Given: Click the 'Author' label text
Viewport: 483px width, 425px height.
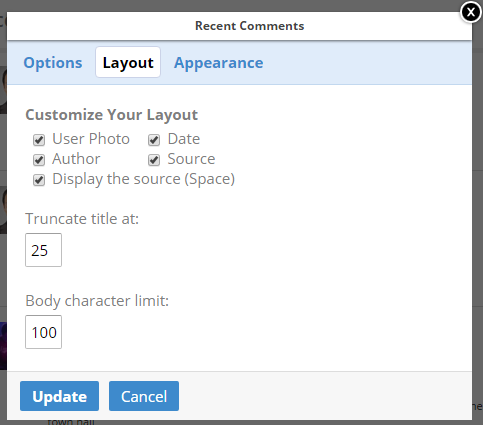Looking at the screenshot, I should coord(76,159).
